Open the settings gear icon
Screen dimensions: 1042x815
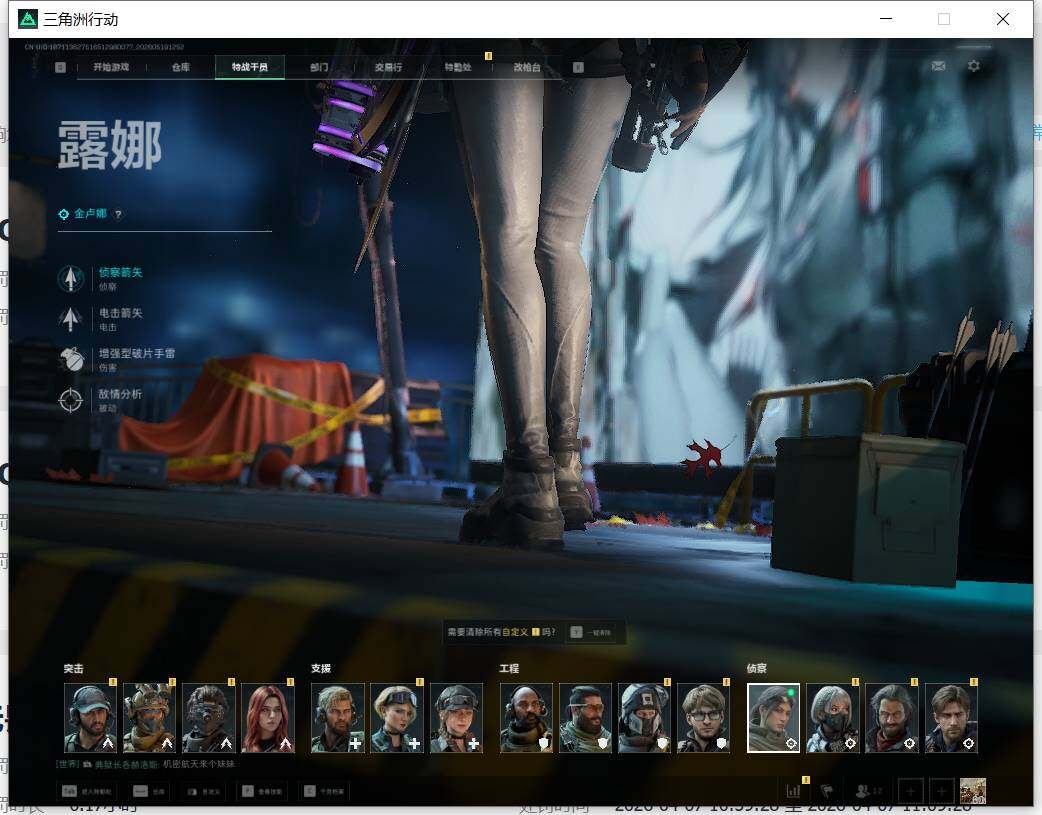click(x=974, y=66)
